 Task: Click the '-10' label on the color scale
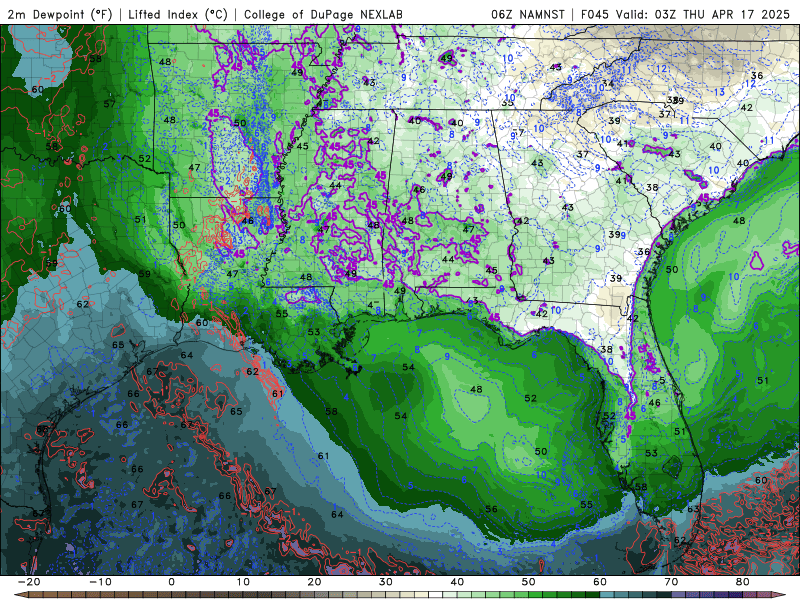[x=100, y=582]
